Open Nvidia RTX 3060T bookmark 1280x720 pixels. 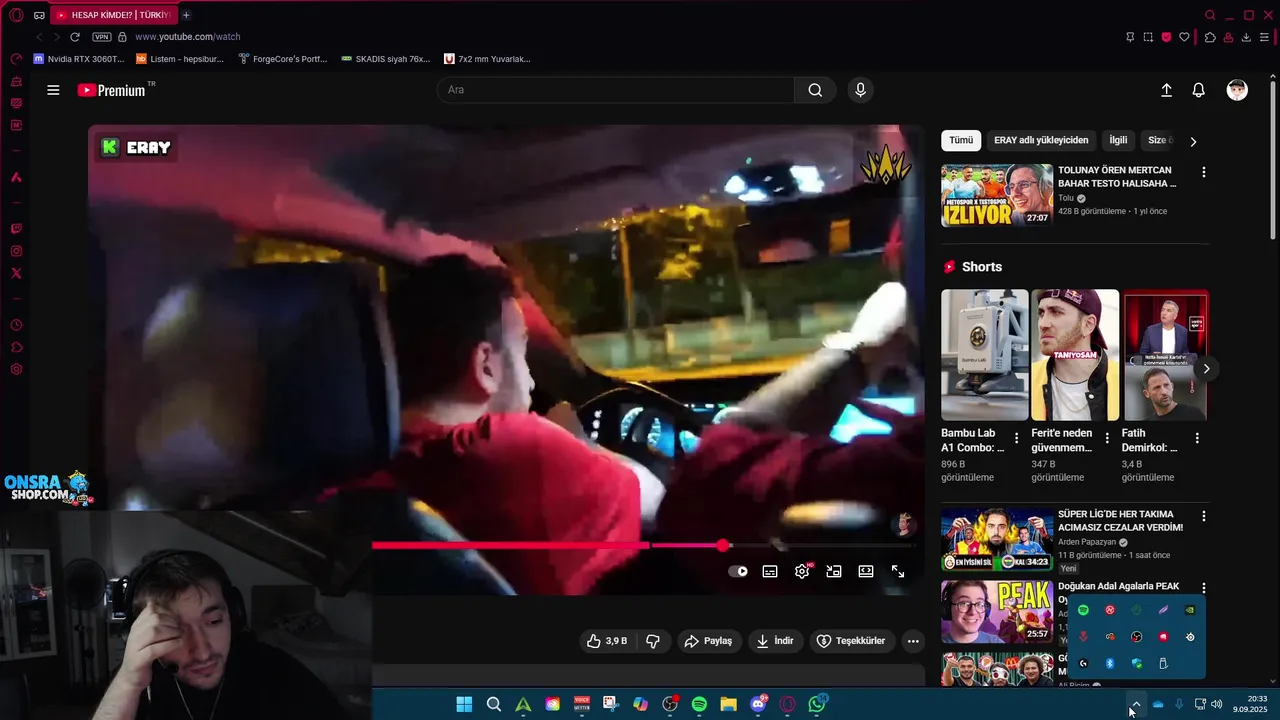79,59
